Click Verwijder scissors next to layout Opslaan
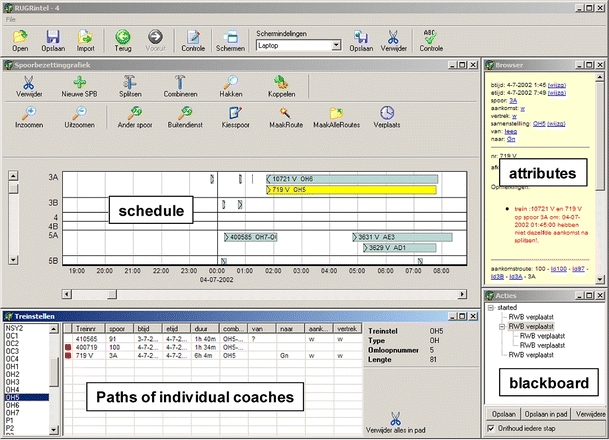609x440 pixels. 393,37
